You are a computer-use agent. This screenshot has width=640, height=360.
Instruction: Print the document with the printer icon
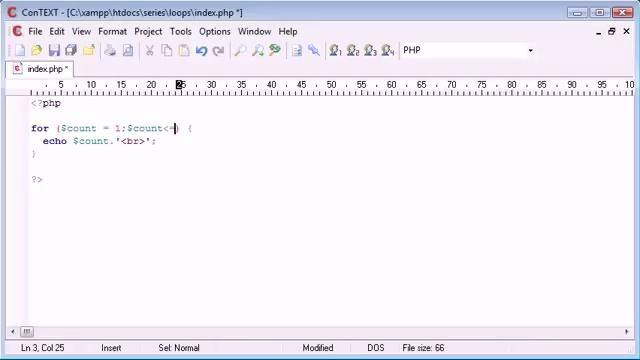click(110, 51)
